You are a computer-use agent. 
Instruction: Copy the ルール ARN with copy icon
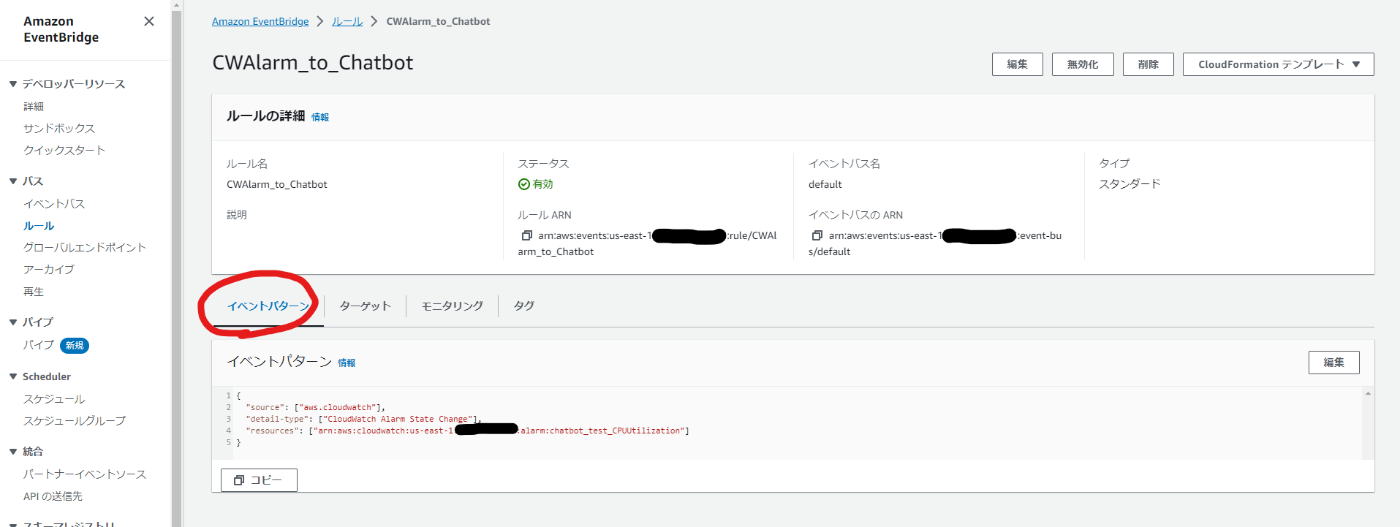tap(526, 236)
